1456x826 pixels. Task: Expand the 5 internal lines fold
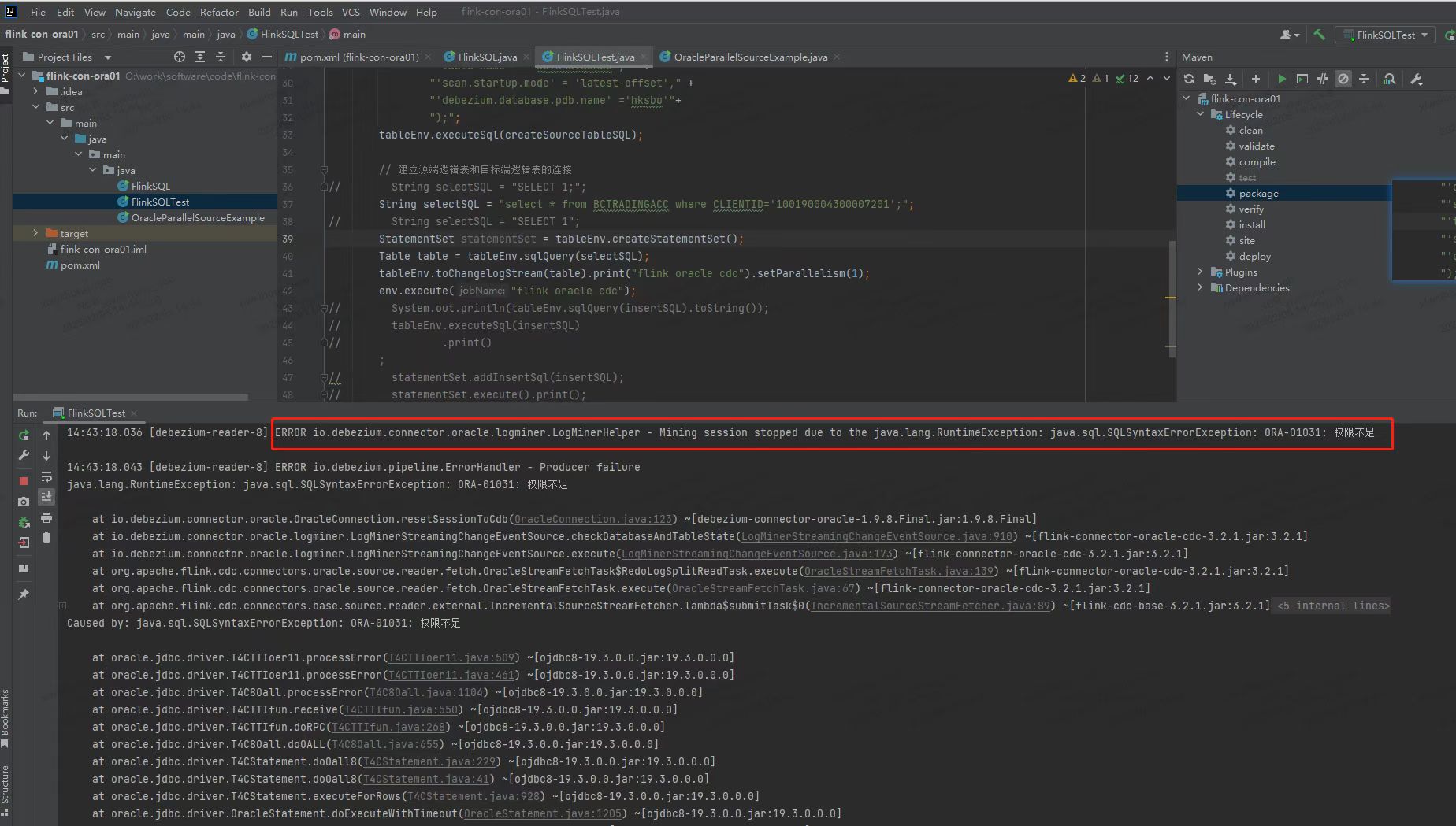pos(1333,606)
